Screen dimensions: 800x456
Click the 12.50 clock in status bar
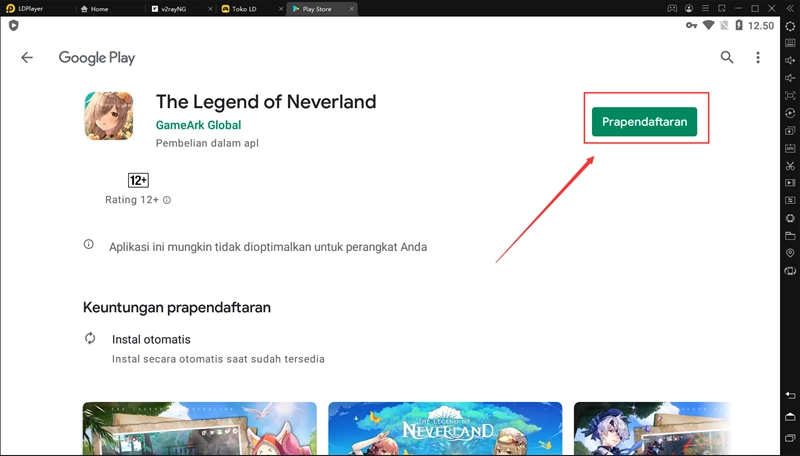coord(761,26)
